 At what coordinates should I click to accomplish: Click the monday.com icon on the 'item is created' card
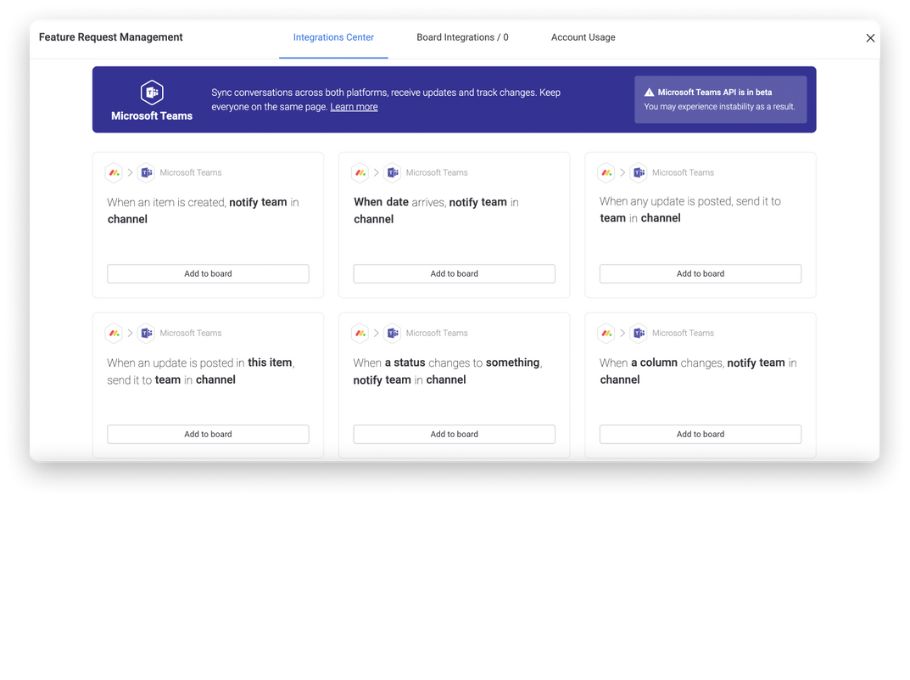114,172
